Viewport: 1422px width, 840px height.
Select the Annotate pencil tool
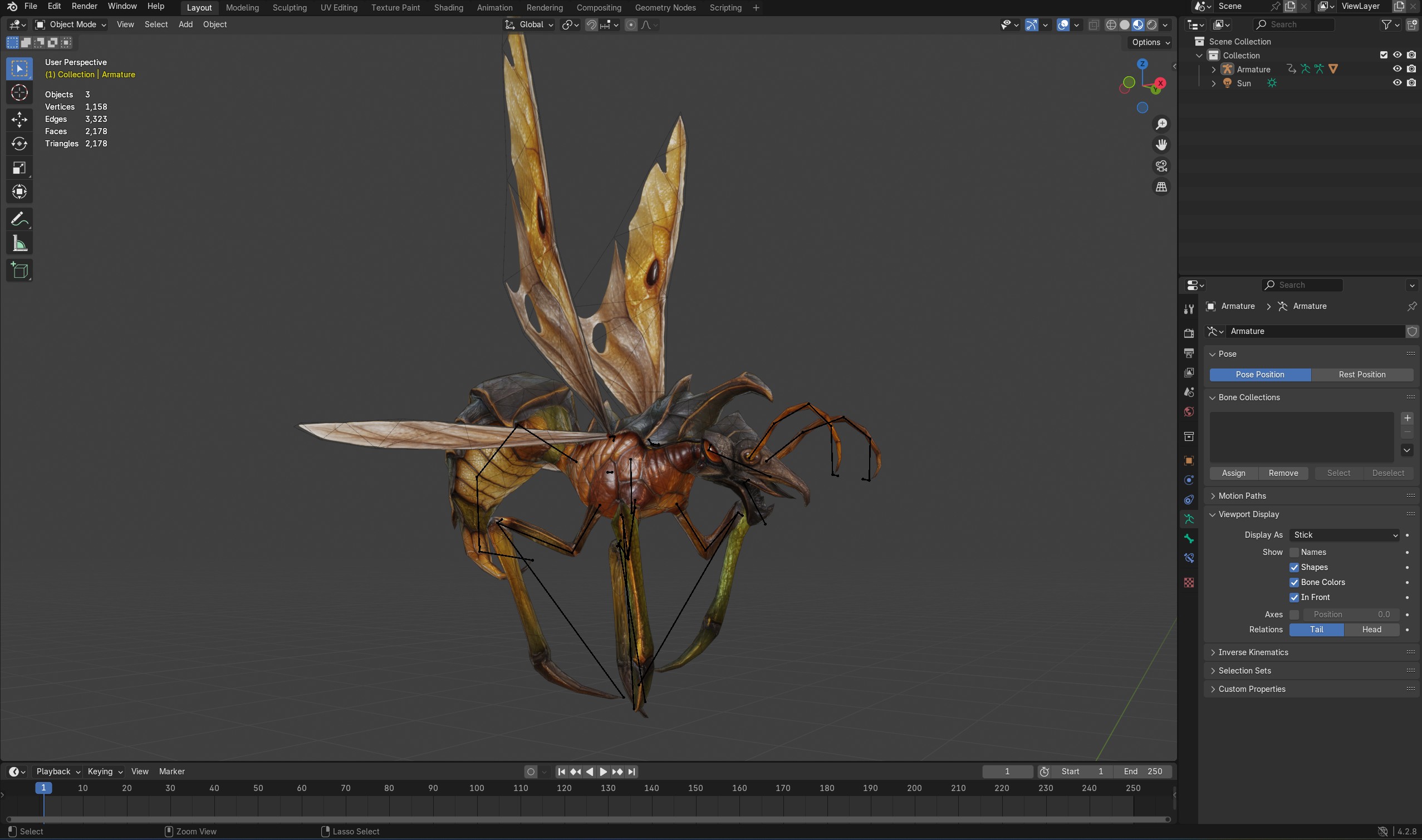[x=19, y=219]
